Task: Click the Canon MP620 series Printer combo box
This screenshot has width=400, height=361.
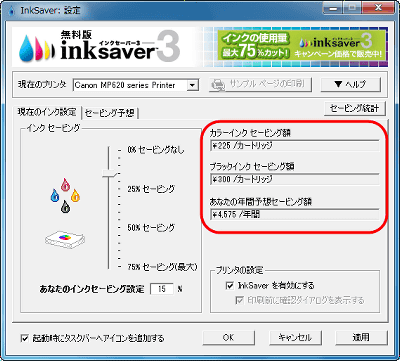Action: click(136, 85)
